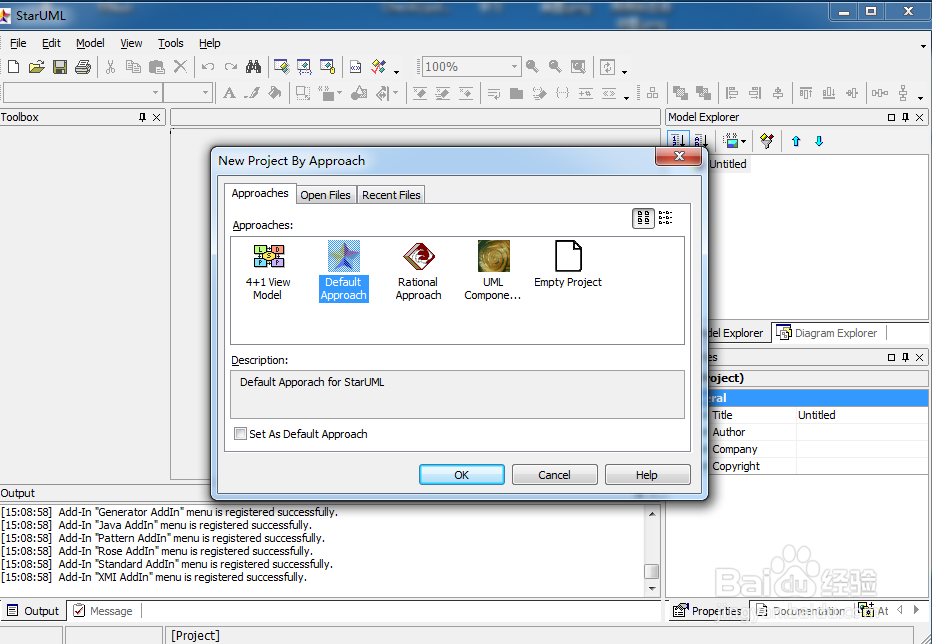The width and height of the screenshot is (932, 644).
Task: Switch to the Recent Files tab
Action: pyautogui.click(x=391, y=194)
